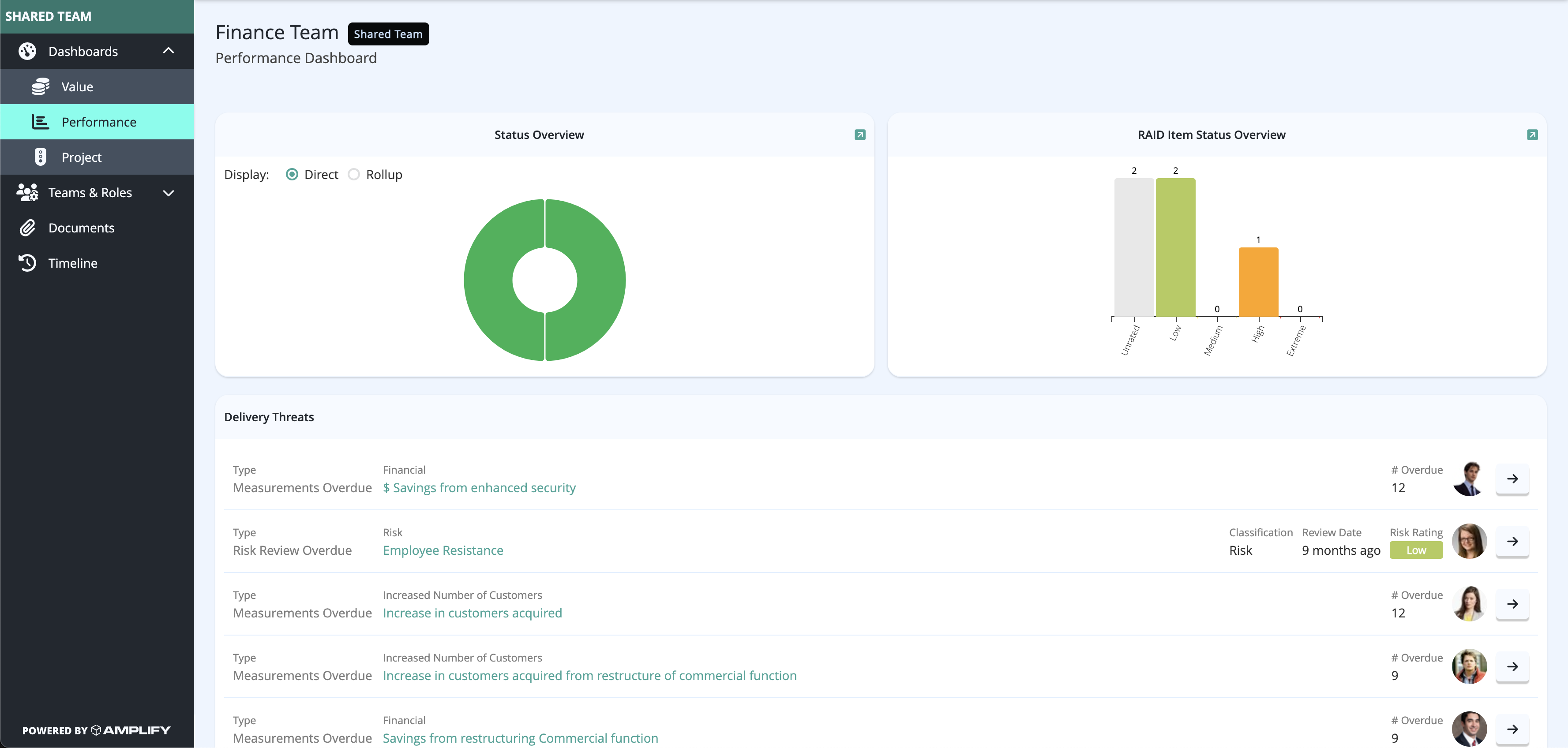
Task: Open the Timeline section
Action: (x=98, y=263)
